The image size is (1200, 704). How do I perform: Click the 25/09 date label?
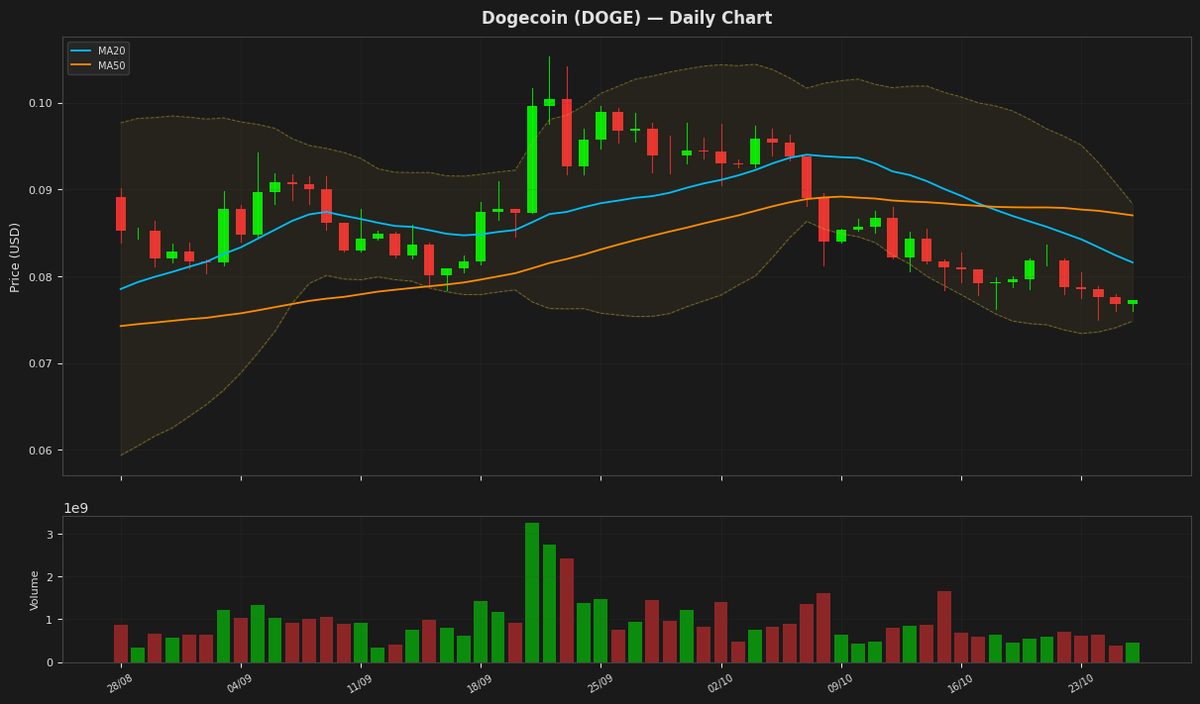tap(599, 682)
